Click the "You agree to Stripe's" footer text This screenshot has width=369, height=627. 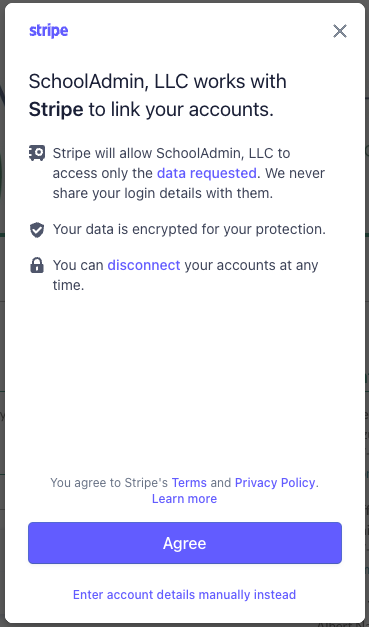point(109,483)
